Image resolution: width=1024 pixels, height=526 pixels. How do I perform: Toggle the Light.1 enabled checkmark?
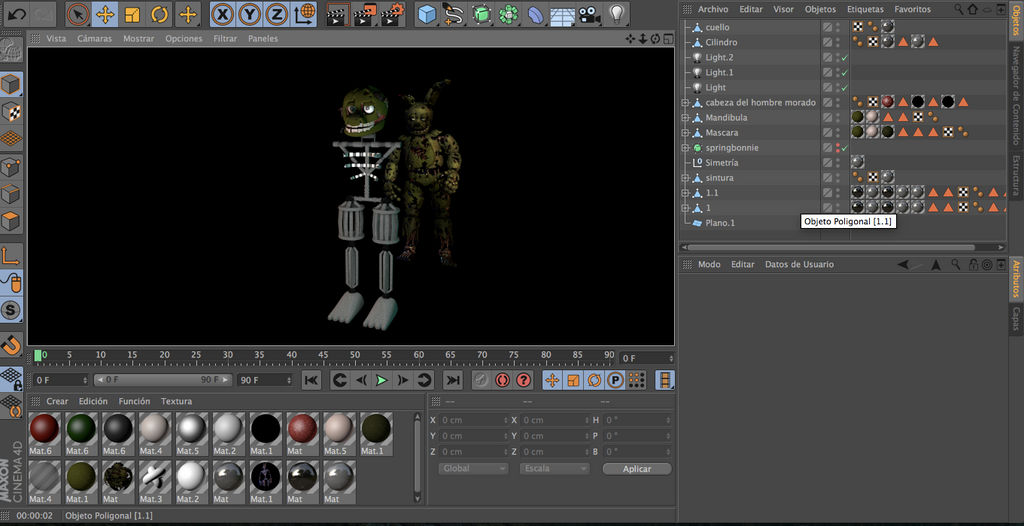[x=844, y=73]
